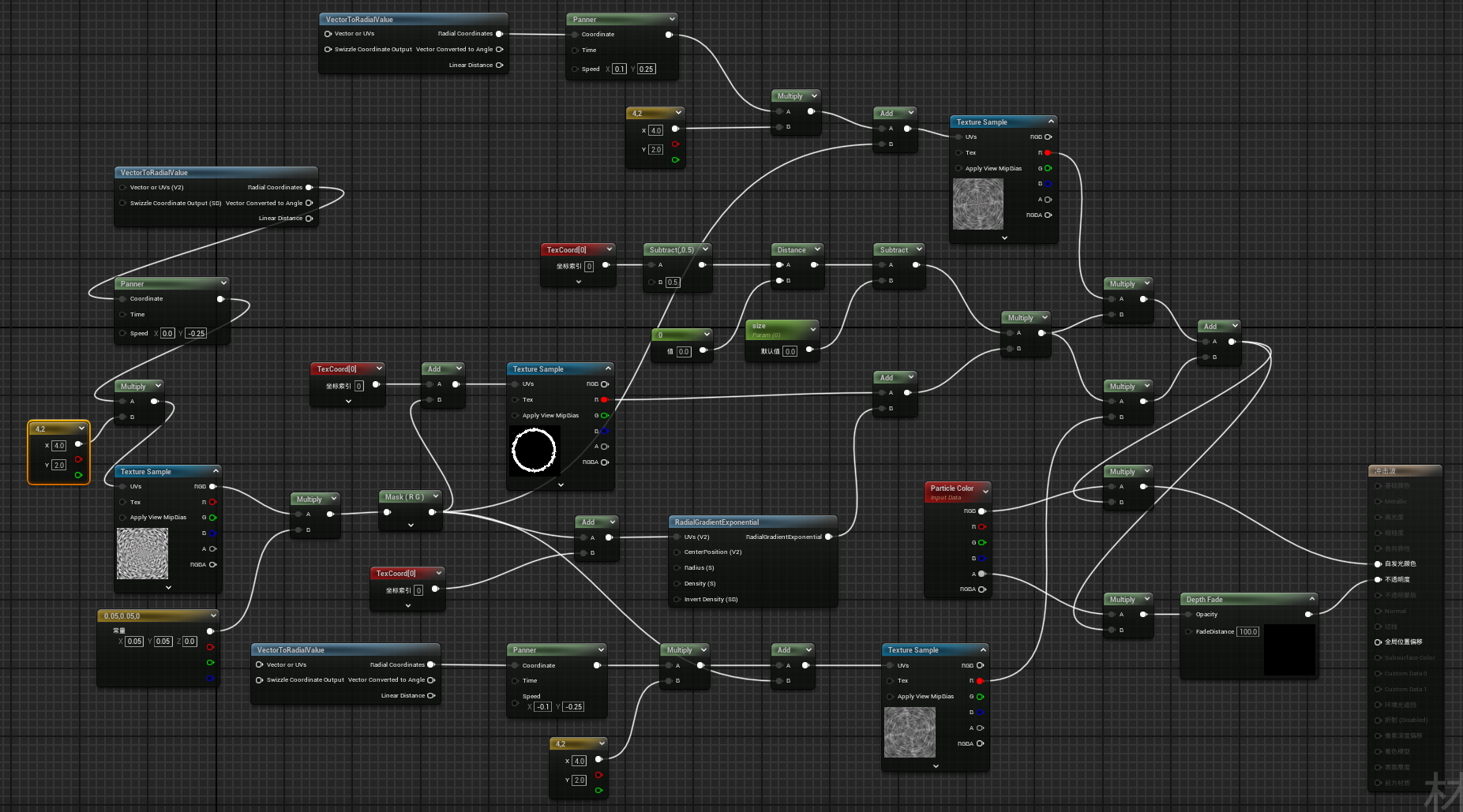Expand options below Mask (R G) node
The height and width of the screenshot is (812, 1463).
(411, 525)
